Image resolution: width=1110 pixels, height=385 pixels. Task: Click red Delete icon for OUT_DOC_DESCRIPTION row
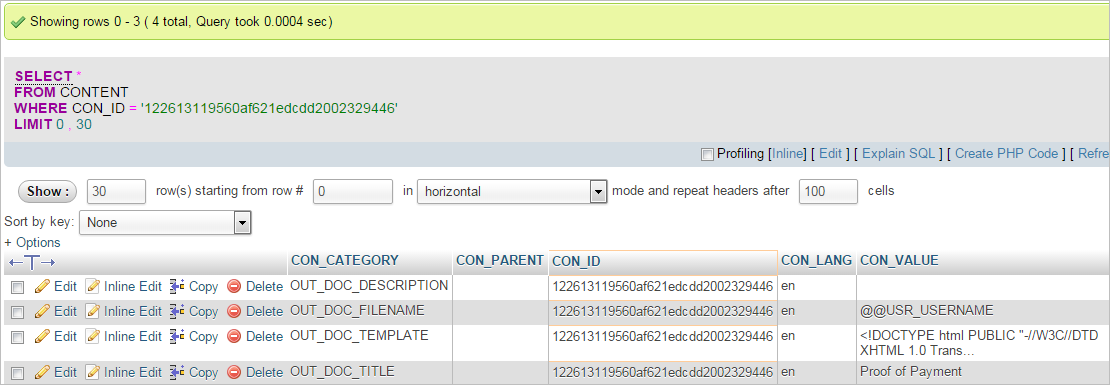click(x=234, y=287)
